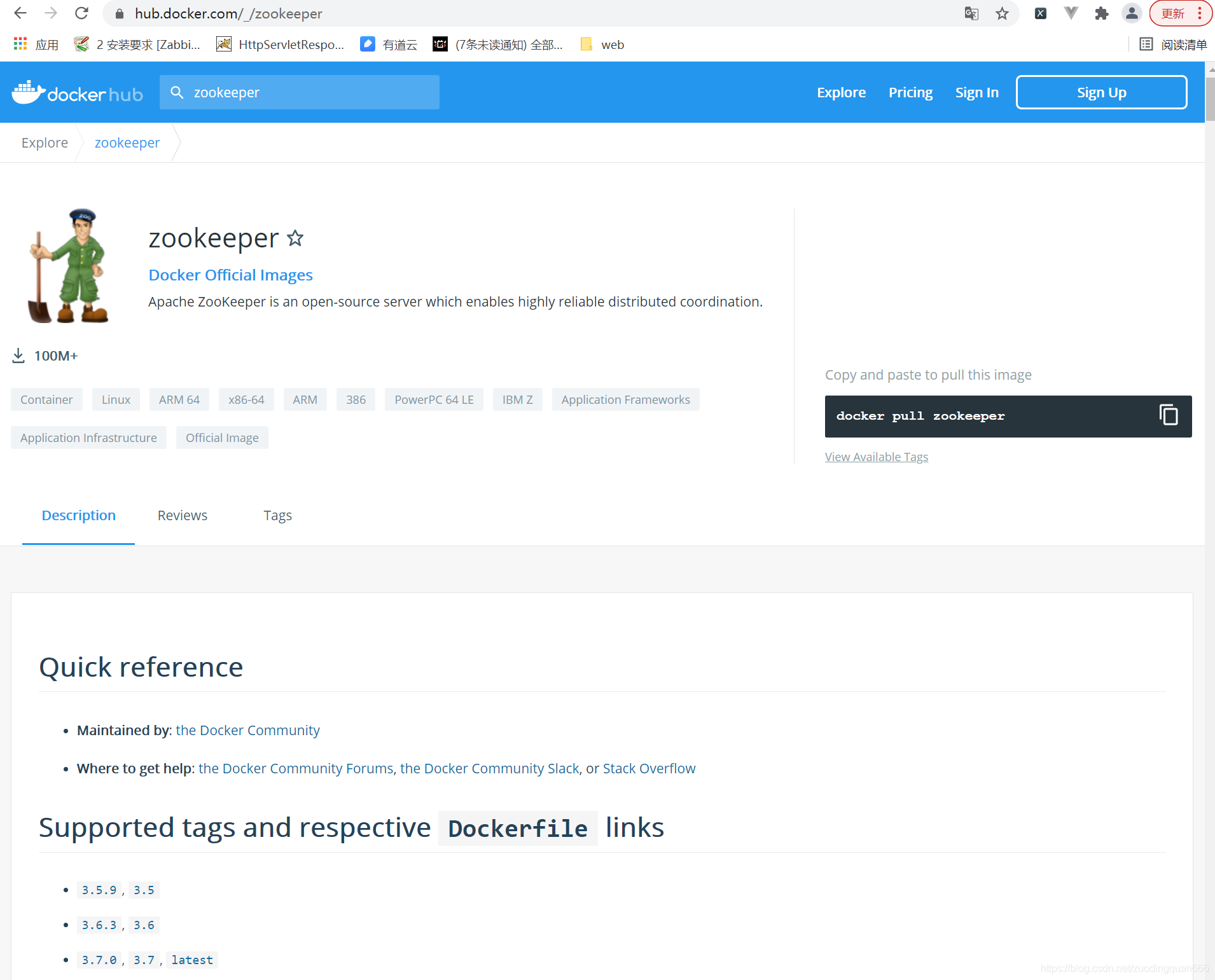Open the Google Translate page icon
The image size is (1215, 980).
[971, 13]
